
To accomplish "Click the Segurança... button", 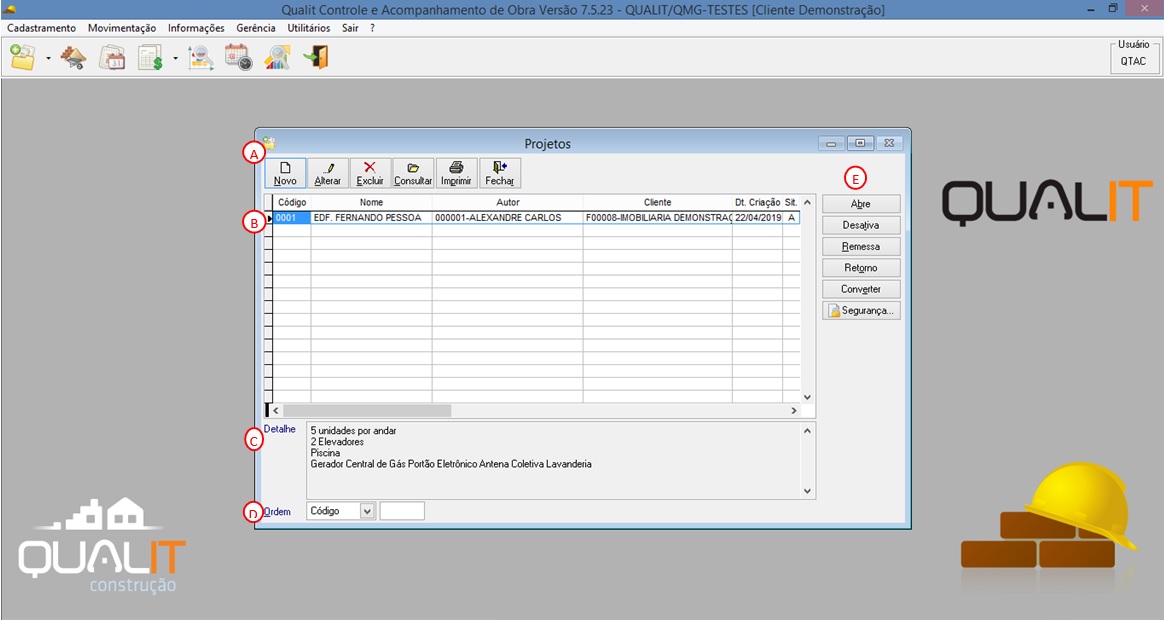I will pos(861,310).
